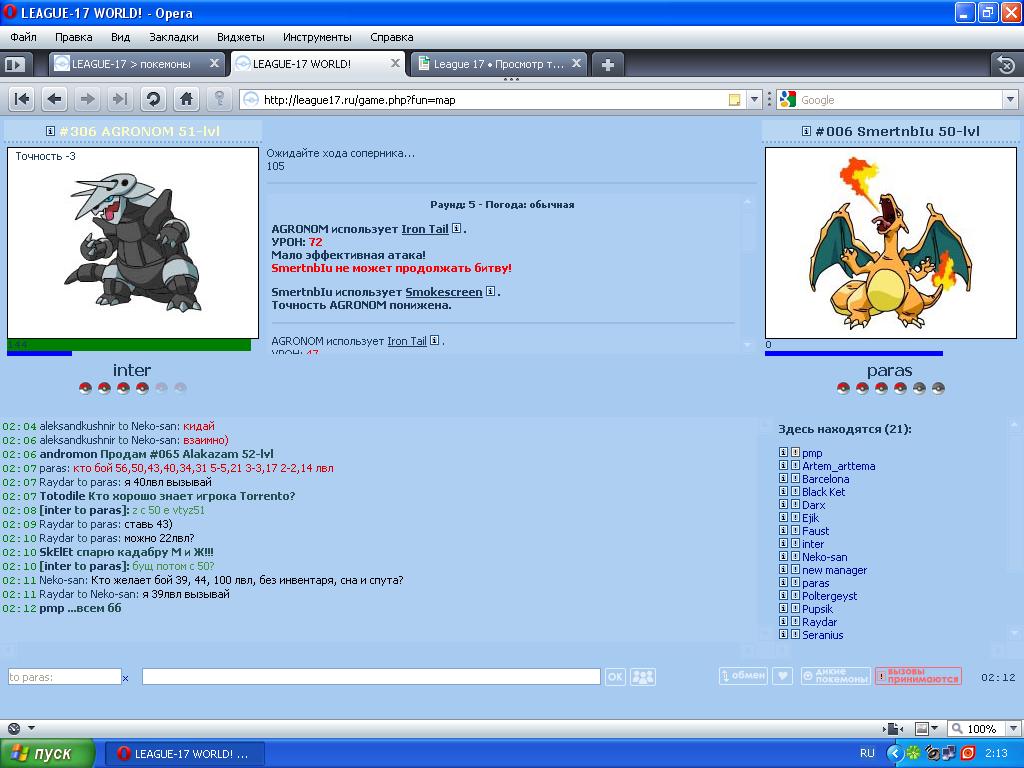Open the Справка menu
This screenshot has height=768, width=1024.
point(391,37)
